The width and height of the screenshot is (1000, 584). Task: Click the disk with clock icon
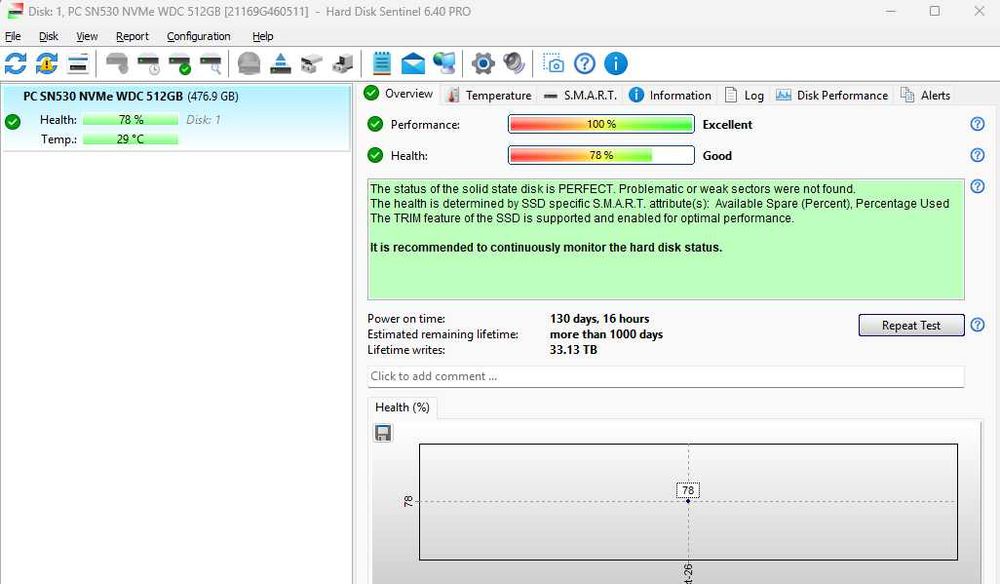click(149, 64)
